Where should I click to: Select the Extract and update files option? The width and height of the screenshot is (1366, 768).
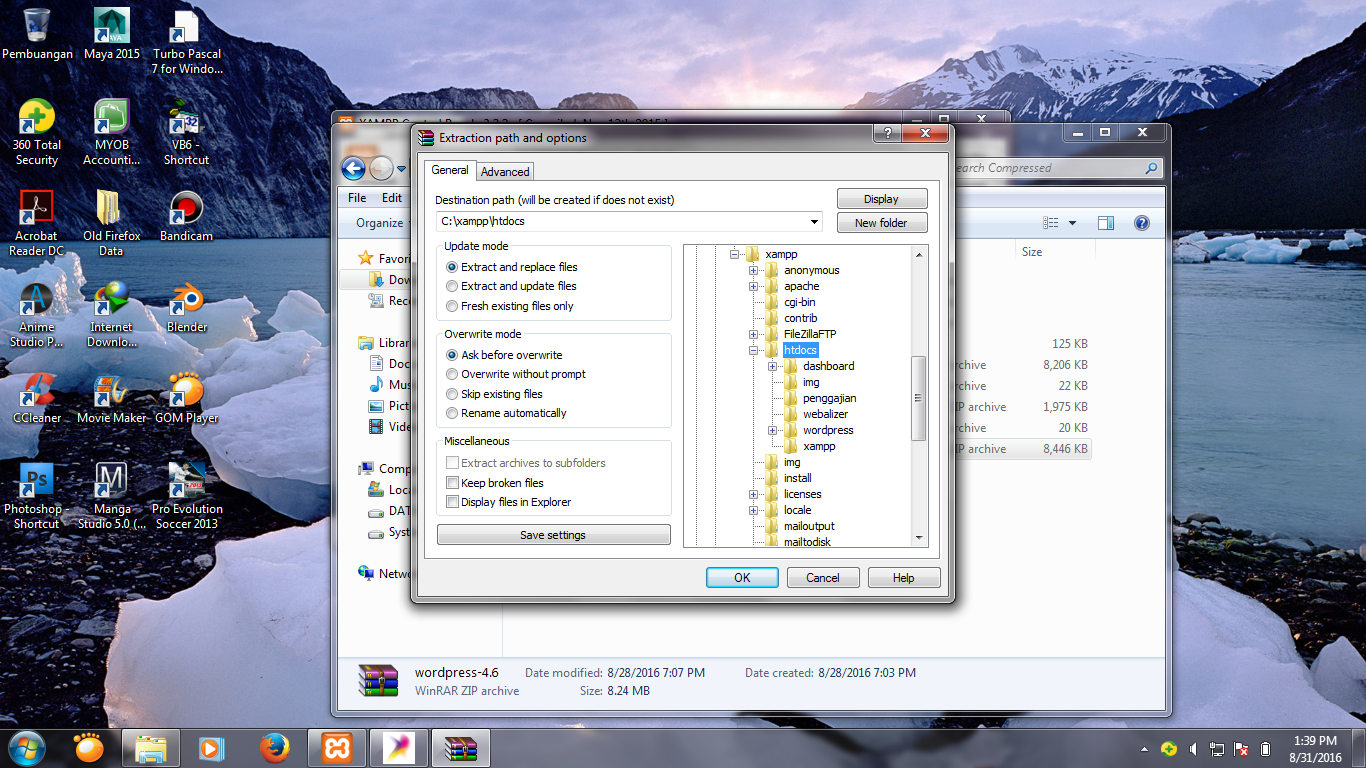(511, 286)
